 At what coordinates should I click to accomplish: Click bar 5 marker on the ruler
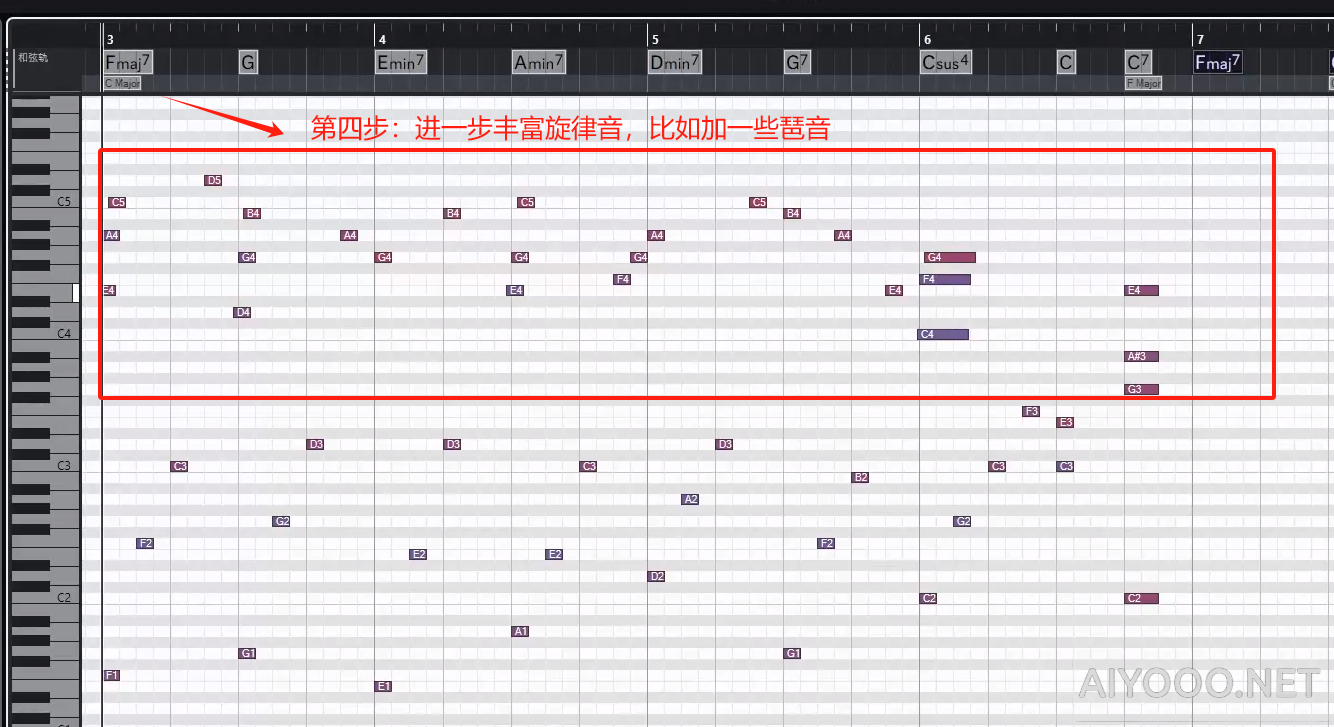click(654, 39)
